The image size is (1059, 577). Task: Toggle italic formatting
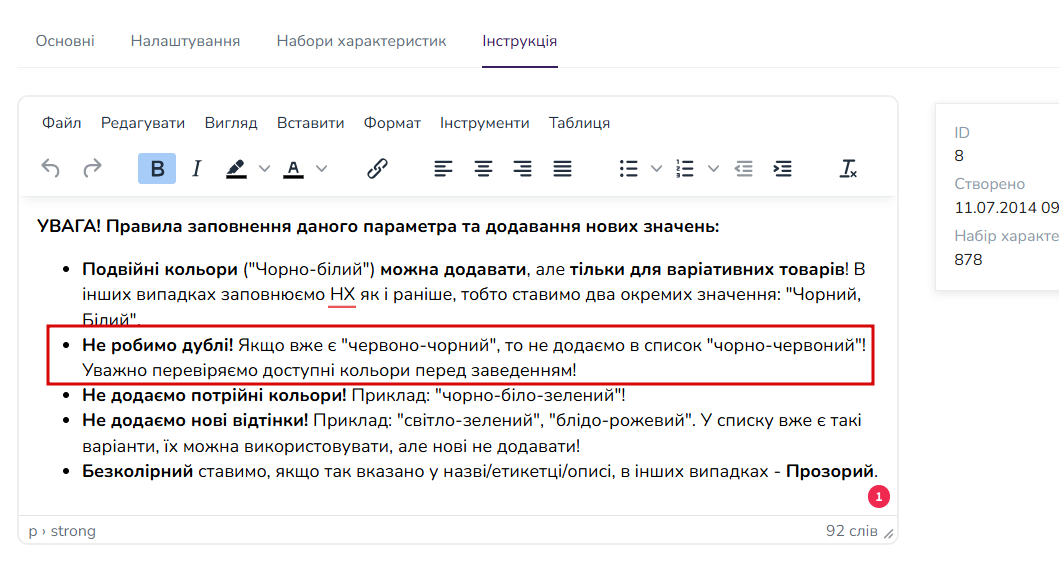click(197, 168)
